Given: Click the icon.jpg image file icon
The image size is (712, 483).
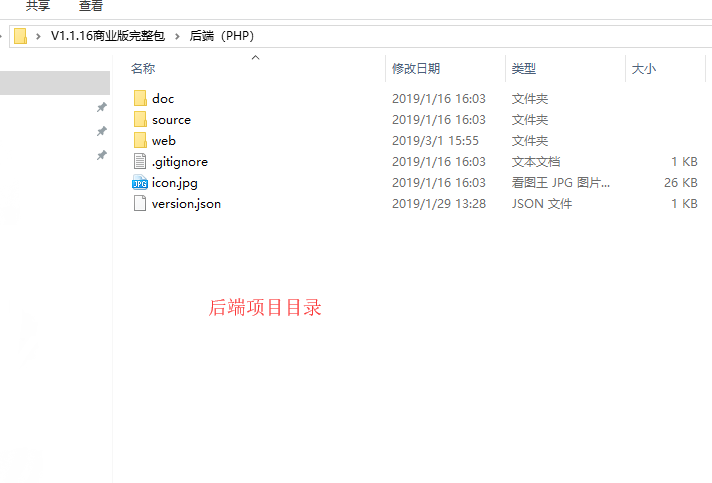Looking at the screenshot, I should point(140,183).
